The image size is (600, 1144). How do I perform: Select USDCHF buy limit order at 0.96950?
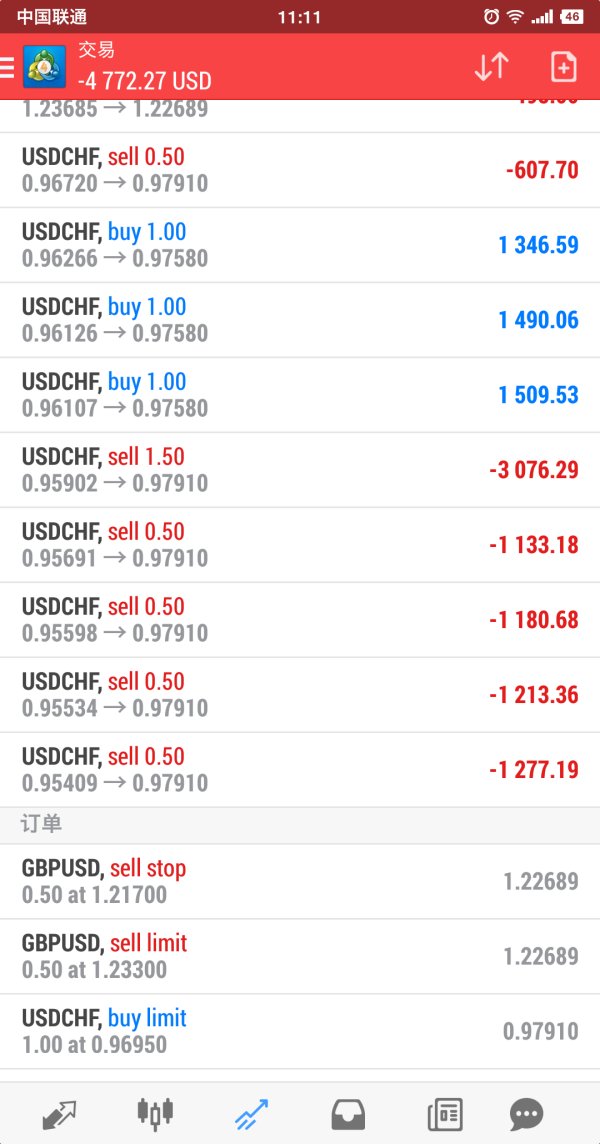[x=300, y=1032]
